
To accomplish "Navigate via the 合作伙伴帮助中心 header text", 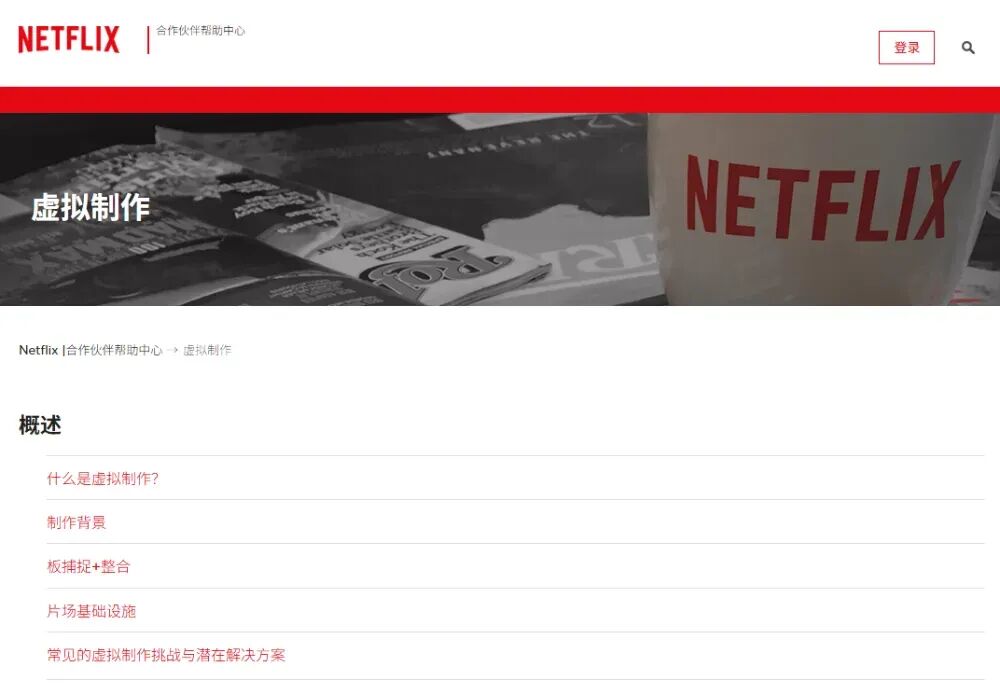I will (x=201, y=31).
